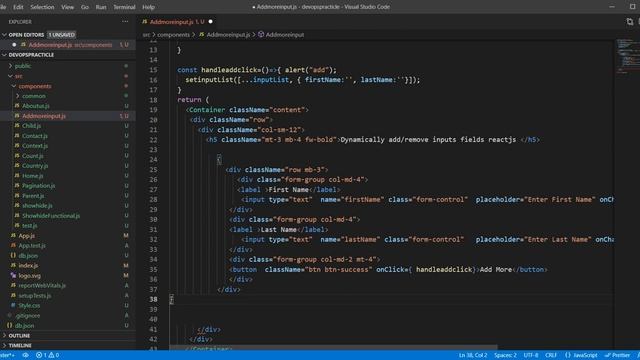This screenshot has height=360, width=640.
Task: Open errors and warnings status indicator
Action: (47, 355)
